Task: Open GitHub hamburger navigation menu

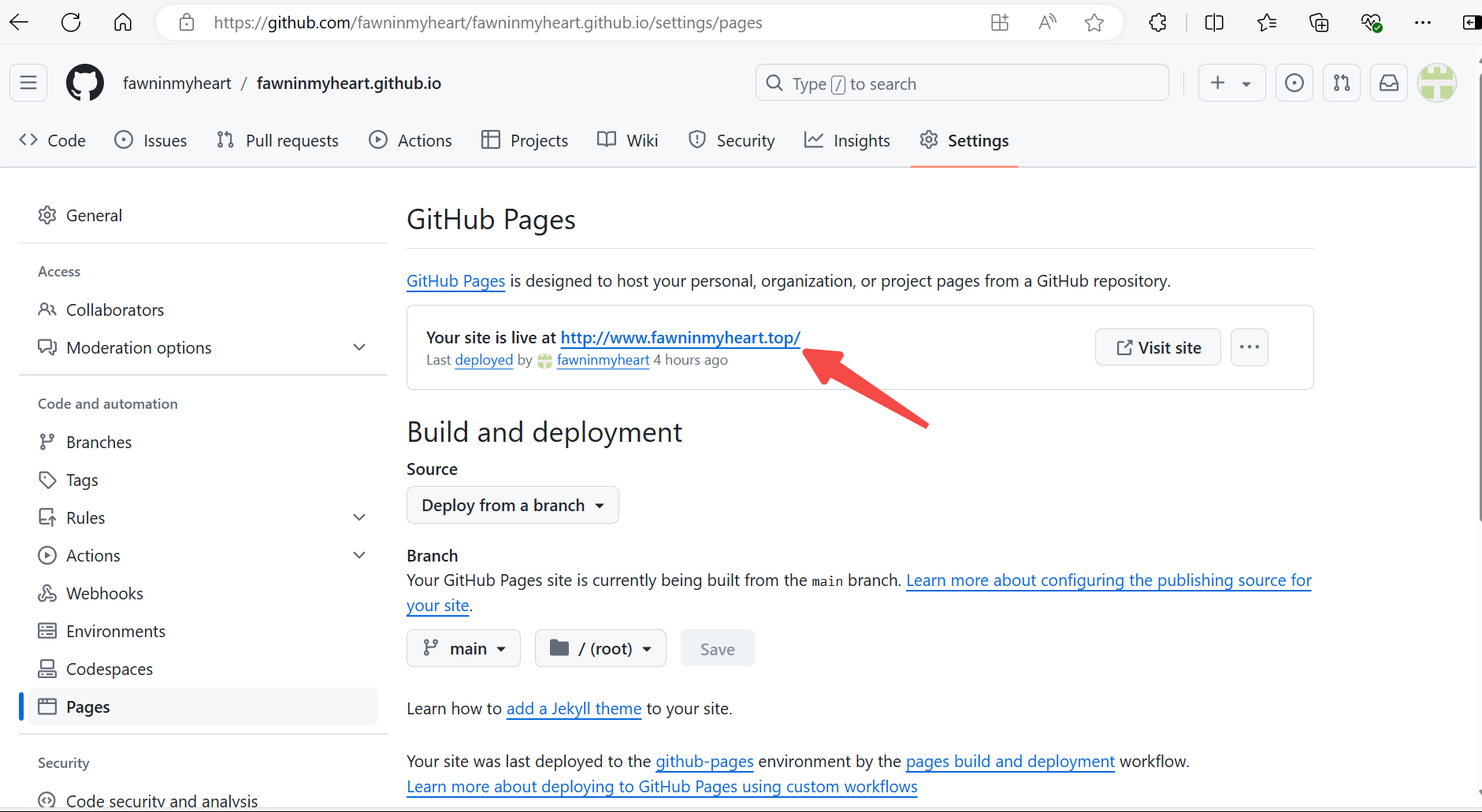Action: pos(28,83)
